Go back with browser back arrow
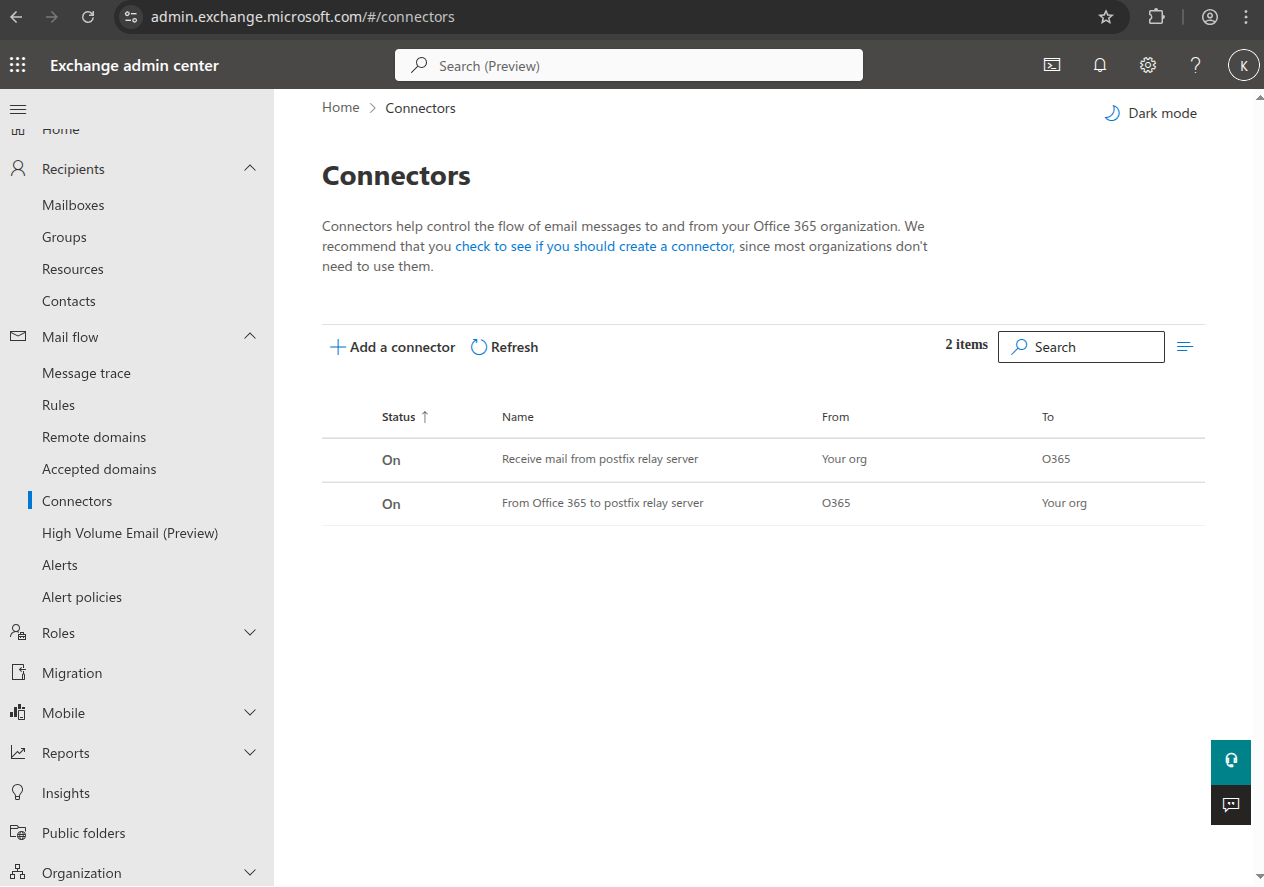The image size is (1264, 887). pos(17,17)
